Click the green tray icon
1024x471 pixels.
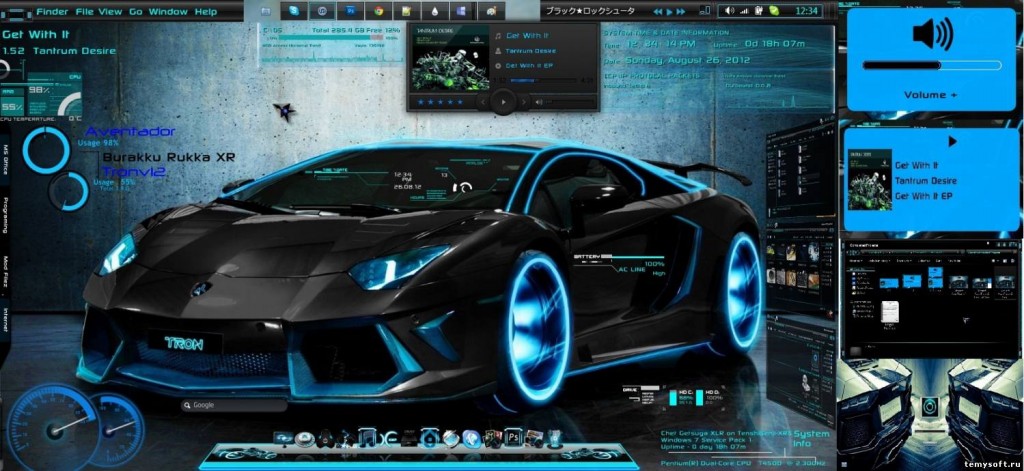[774, 11]
